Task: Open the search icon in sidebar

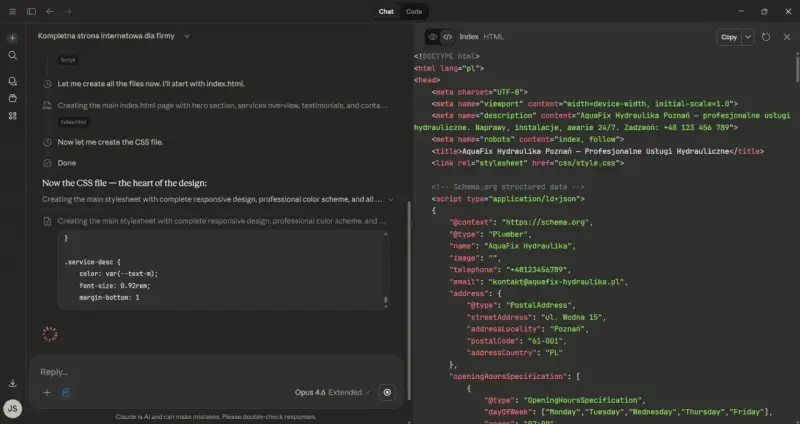Action: (x=13, y=55)
